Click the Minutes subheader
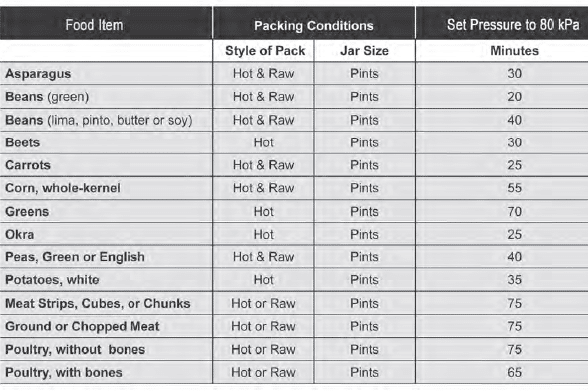 point(514,51)
